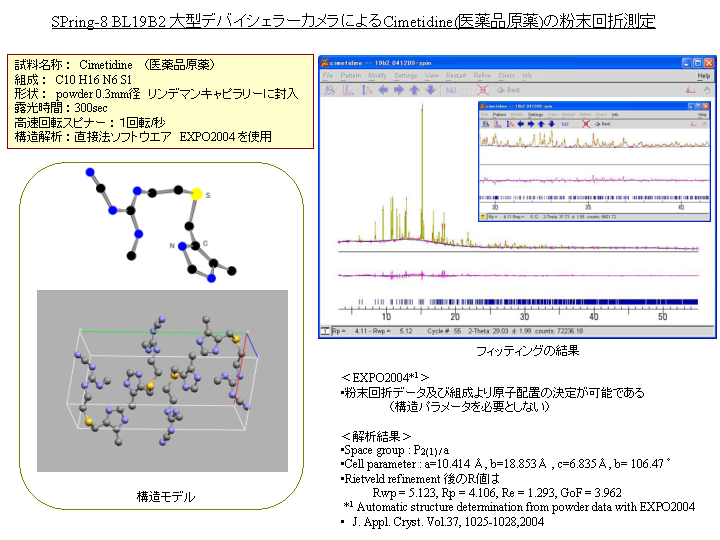720x540 pixels.
Task: Click the 'J. Appl. Cryst. Vol.37, 1025-1028,2004' reference
Action: click(x=448, y=522)
